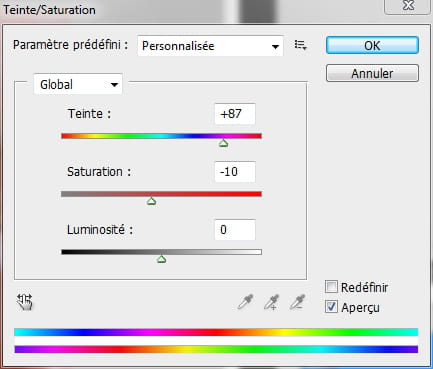This screenshot has height=369, width=433.
Task: Click the Saturation label
Action: [99, 172]
